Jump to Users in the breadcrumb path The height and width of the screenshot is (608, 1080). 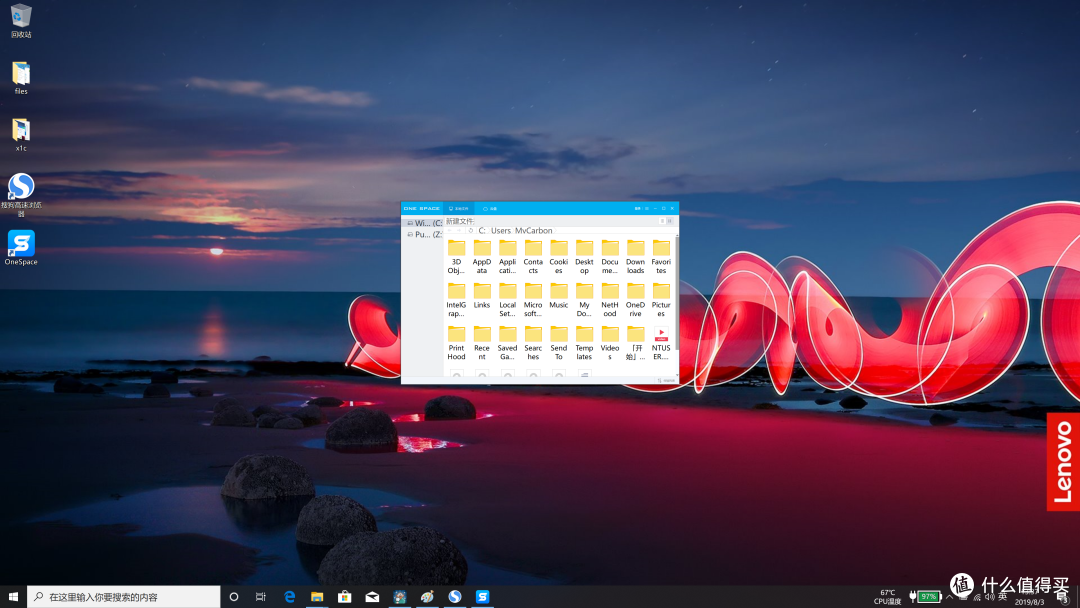pos(501,231)
